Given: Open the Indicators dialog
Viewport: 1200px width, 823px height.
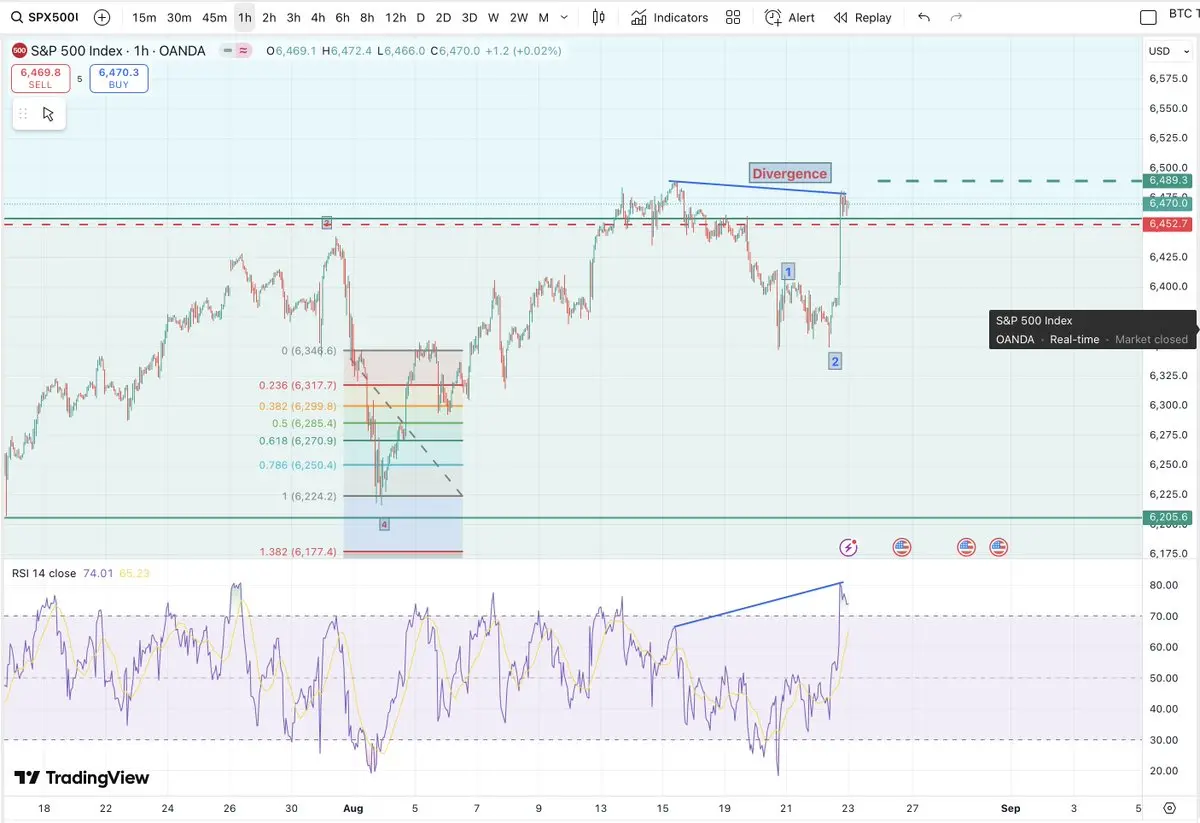Looking at the screenshot, I should tap(670, 17).
